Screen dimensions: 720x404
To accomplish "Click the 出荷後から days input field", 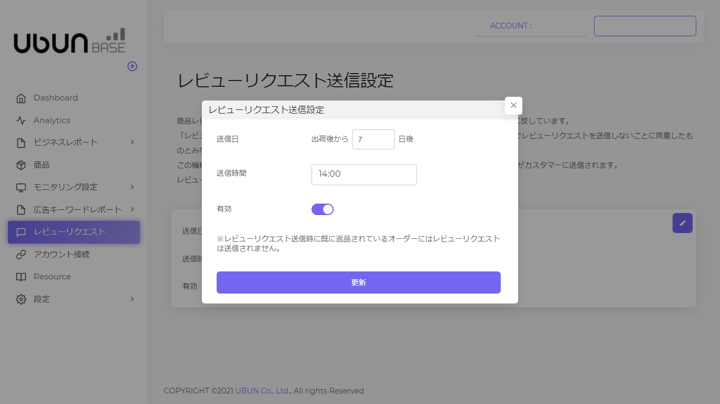I will (373, 139).
